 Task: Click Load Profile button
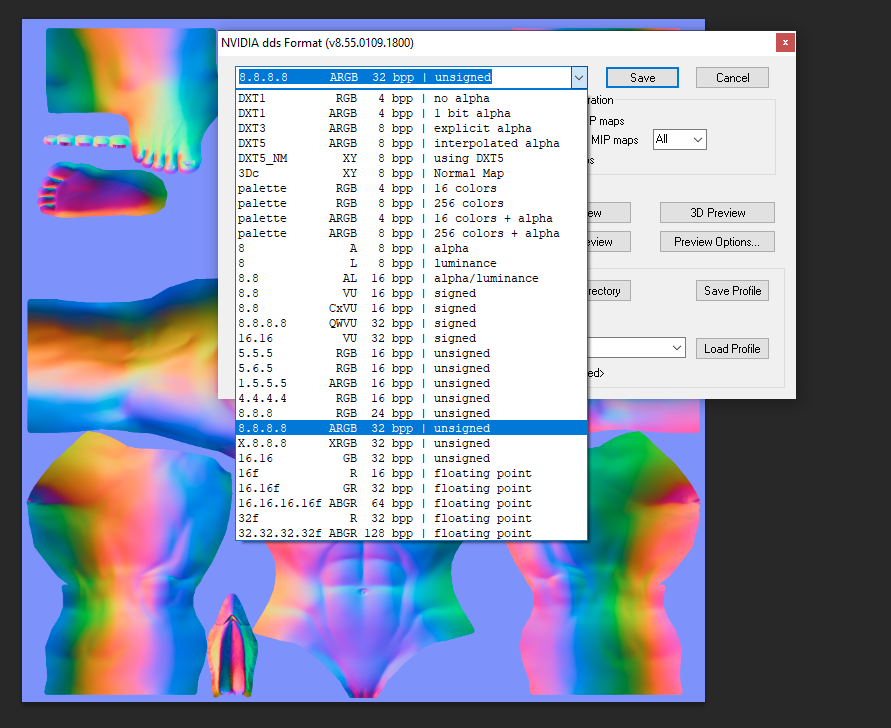point(732,349)
